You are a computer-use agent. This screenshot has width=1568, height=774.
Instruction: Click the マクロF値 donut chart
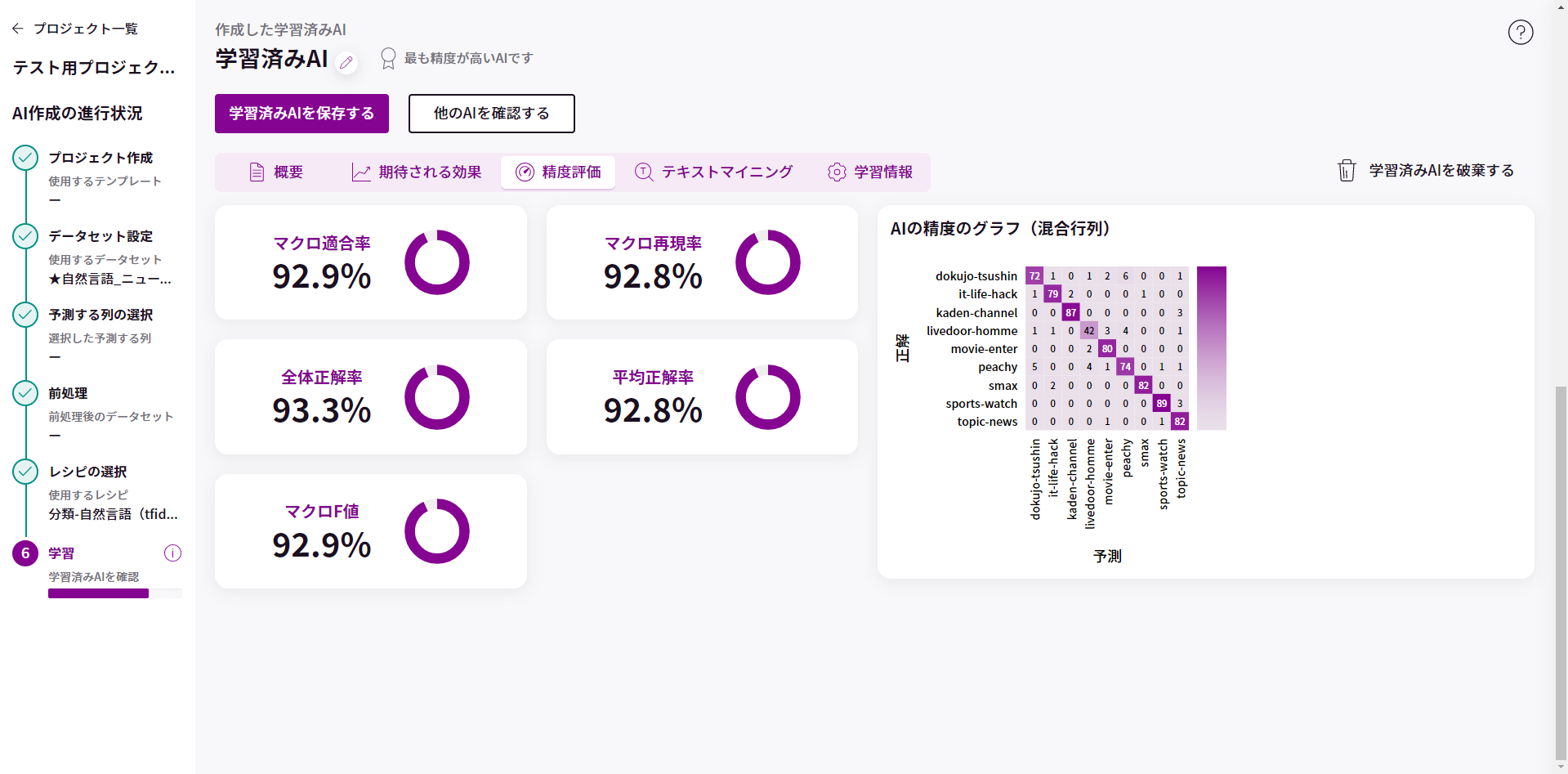[x=437, y=531]
